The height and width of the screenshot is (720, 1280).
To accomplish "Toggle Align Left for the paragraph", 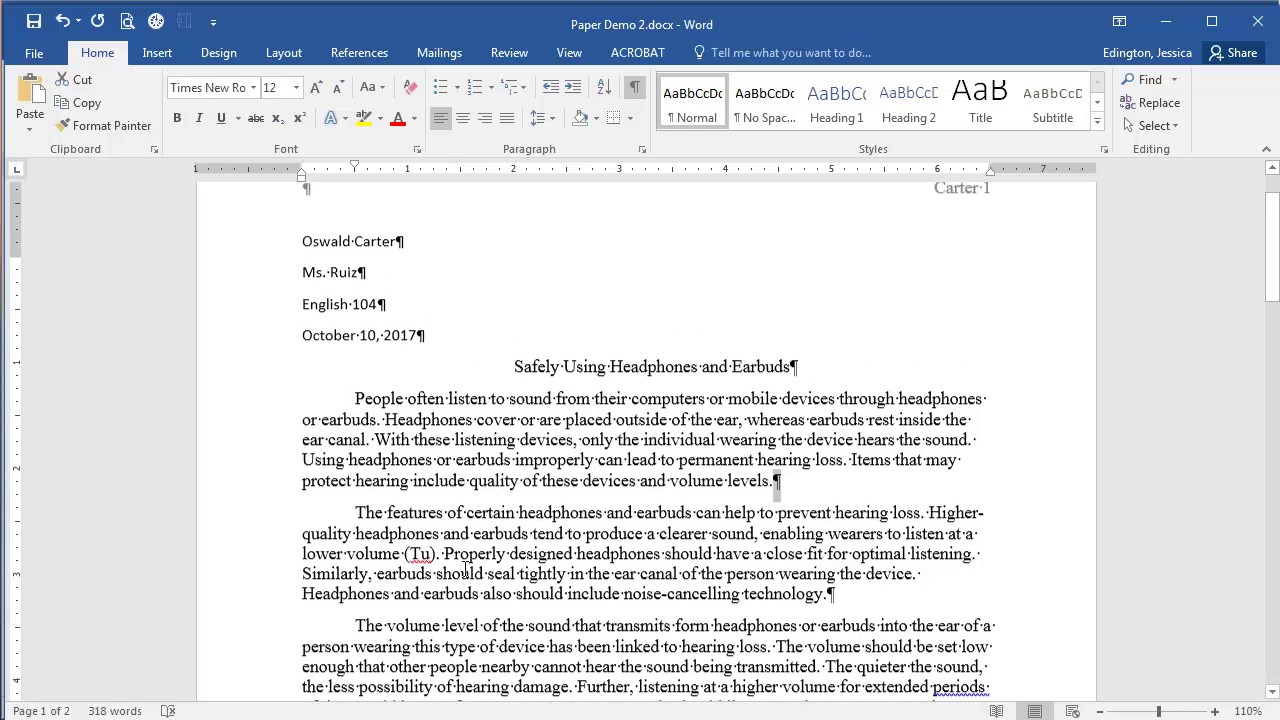I will (440, 119).
